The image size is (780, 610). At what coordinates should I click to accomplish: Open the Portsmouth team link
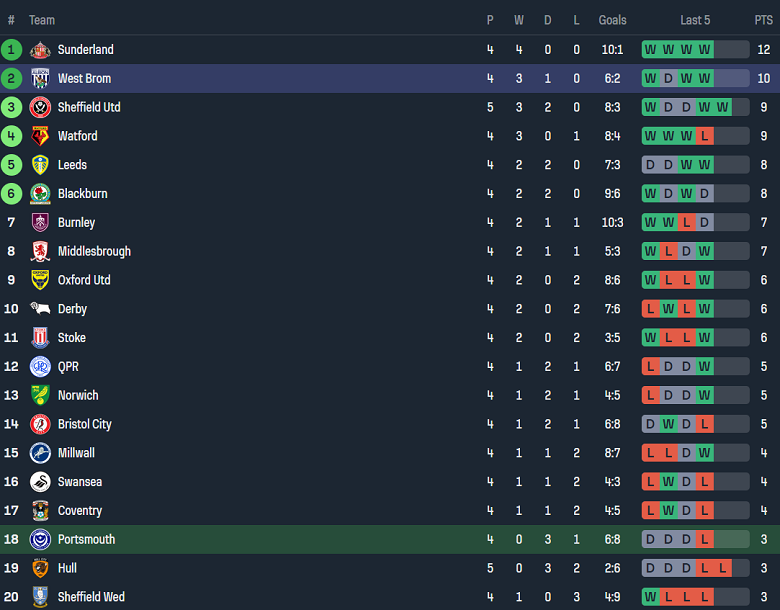(86, 540)
